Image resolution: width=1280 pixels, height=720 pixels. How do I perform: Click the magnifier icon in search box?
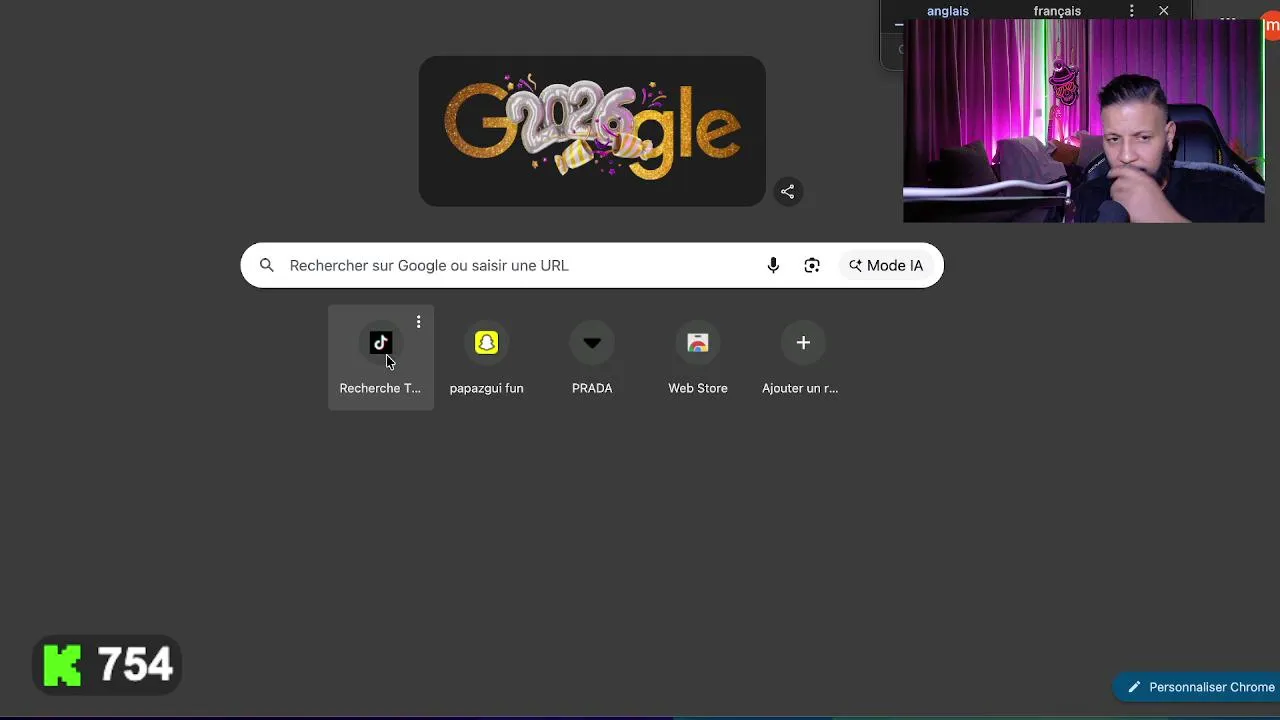pos(267,265)
